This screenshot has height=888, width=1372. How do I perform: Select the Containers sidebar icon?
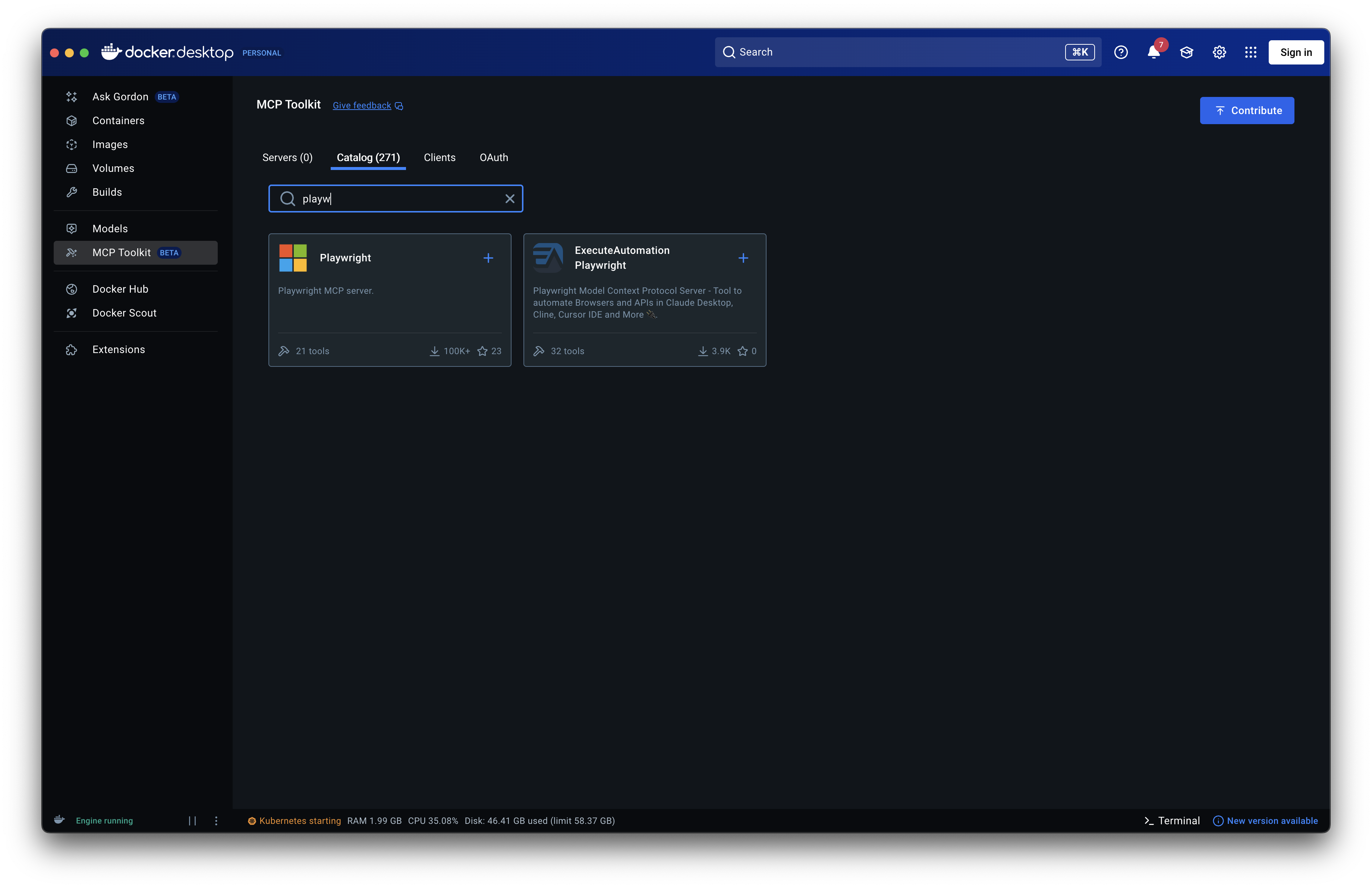[71, 120]
